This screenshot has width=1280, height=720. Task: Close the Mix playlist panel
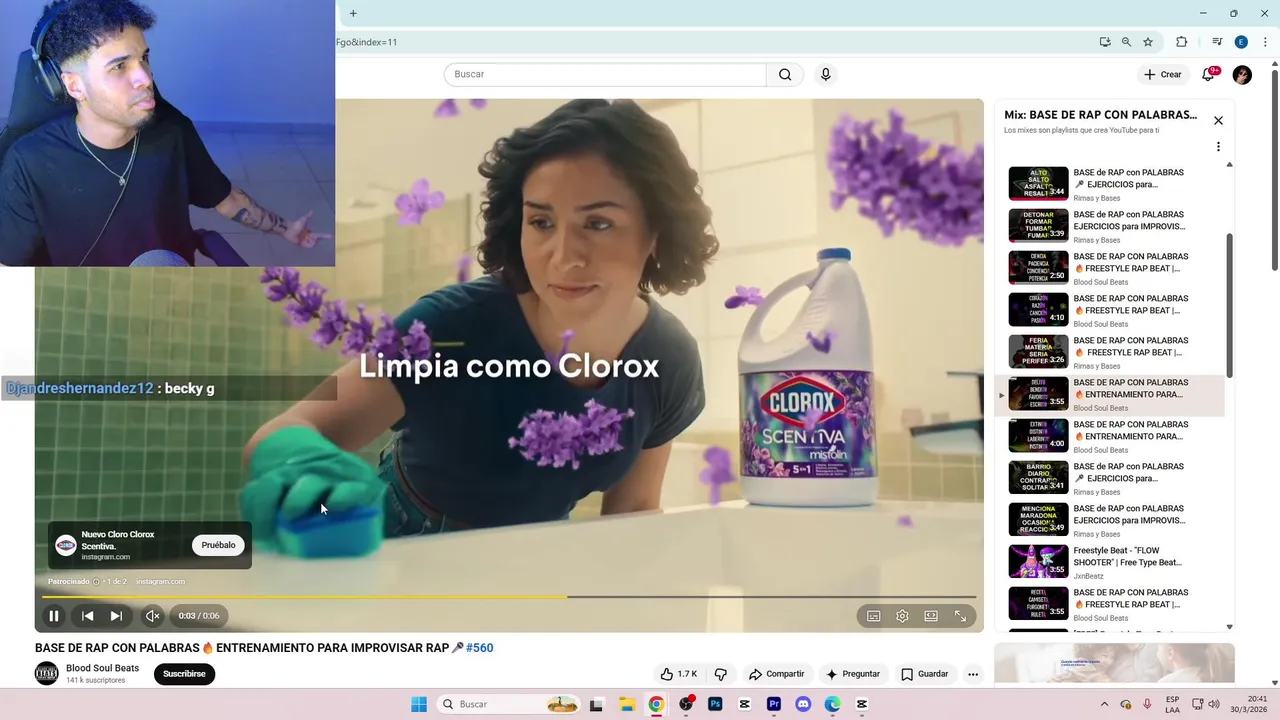(1218, 120)
